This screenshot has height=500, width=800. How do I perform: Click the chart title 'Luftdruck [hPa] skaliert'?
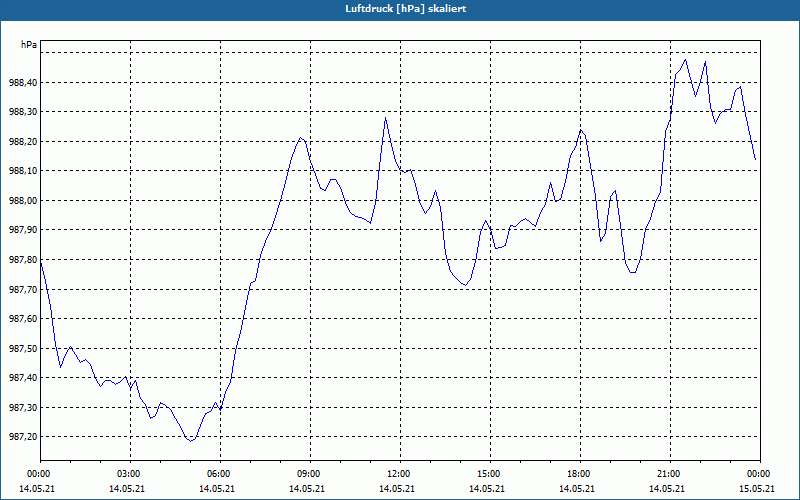[406, 9]
